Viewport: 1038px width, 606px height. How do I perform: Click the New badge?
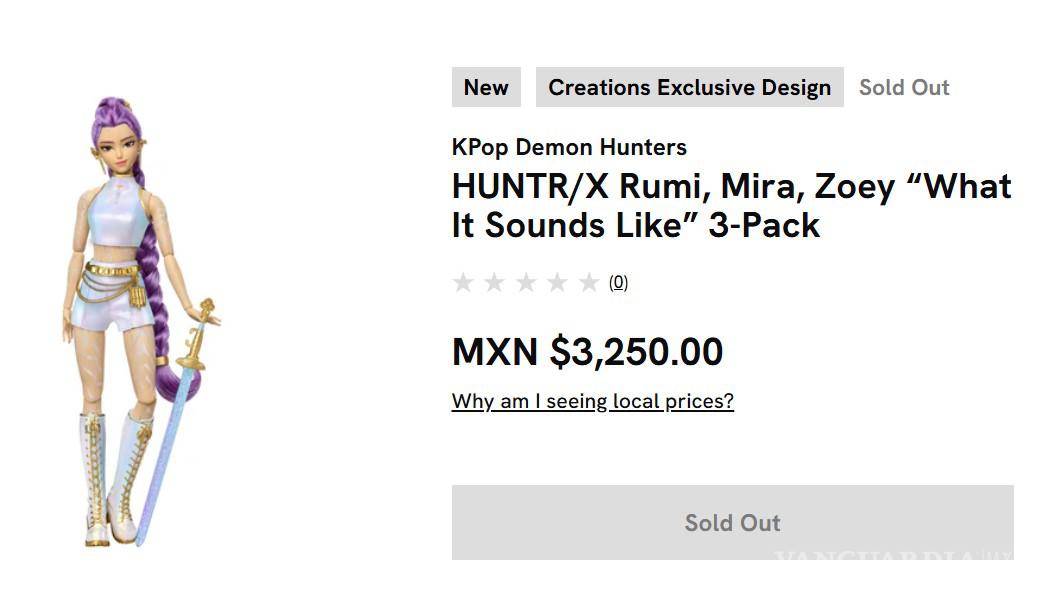(486, 87)
